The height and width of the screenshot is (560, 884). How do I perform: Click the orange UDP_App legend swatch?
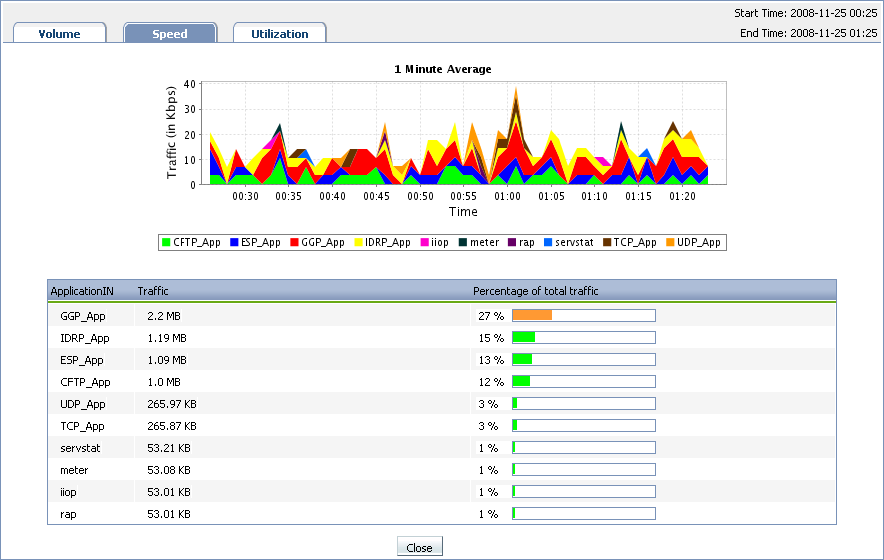coord(669,243)
